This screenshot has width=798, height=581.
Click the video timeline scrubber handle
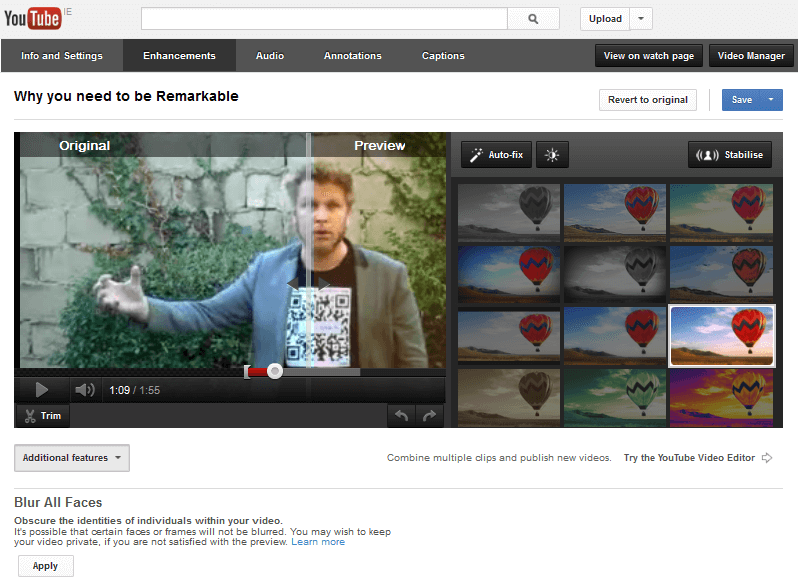(274, 371)
